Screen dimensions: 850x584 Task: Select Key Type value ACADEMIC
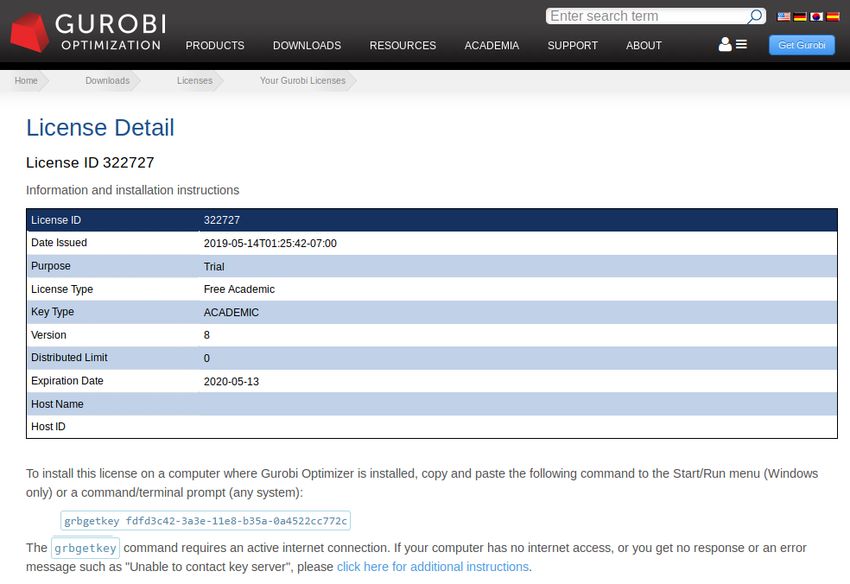click(231, 313)
